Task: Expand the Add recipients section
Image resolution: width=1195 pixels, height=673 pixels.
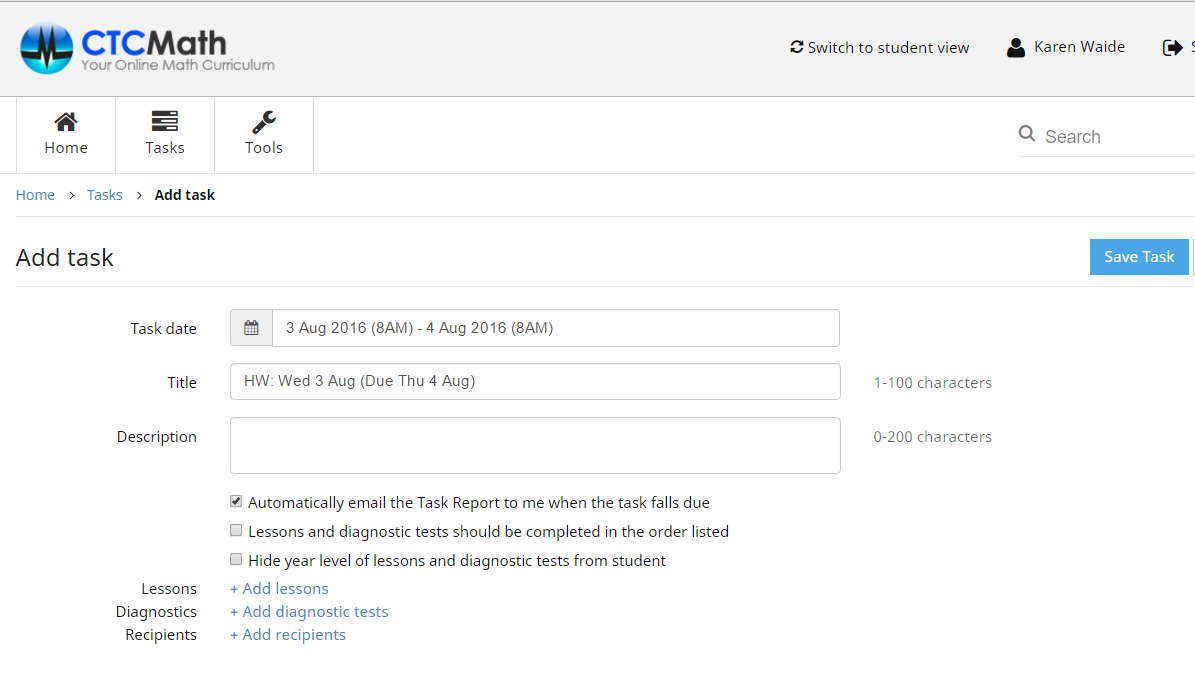Action: click(x=288, y=635)
